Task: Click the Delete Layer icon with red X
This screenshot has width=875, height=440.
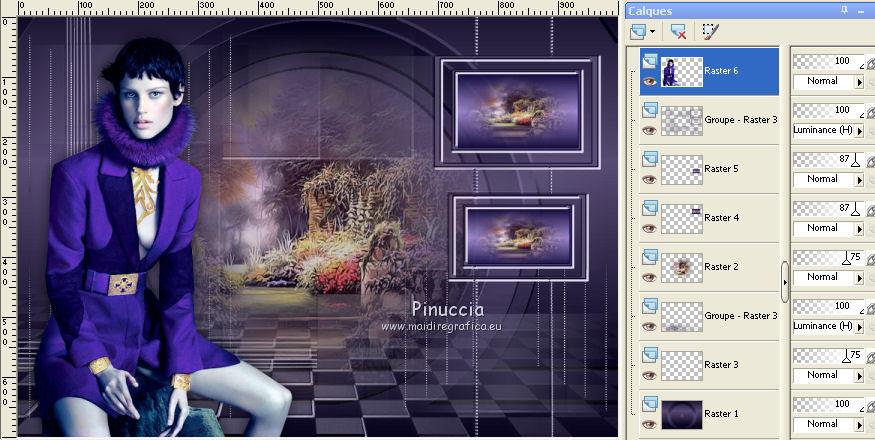Action: coord(678,32)
